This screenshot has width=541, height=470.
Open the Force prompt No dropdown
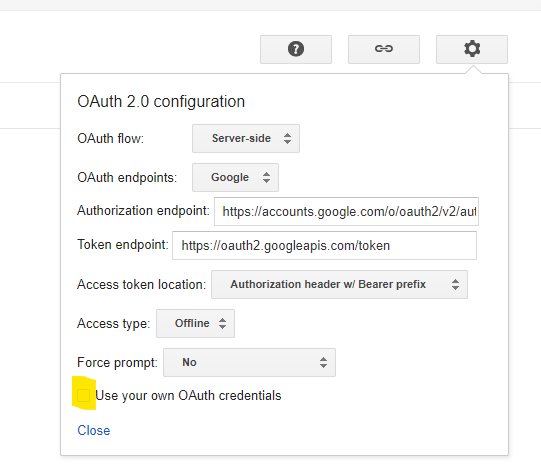click(249, 362)
